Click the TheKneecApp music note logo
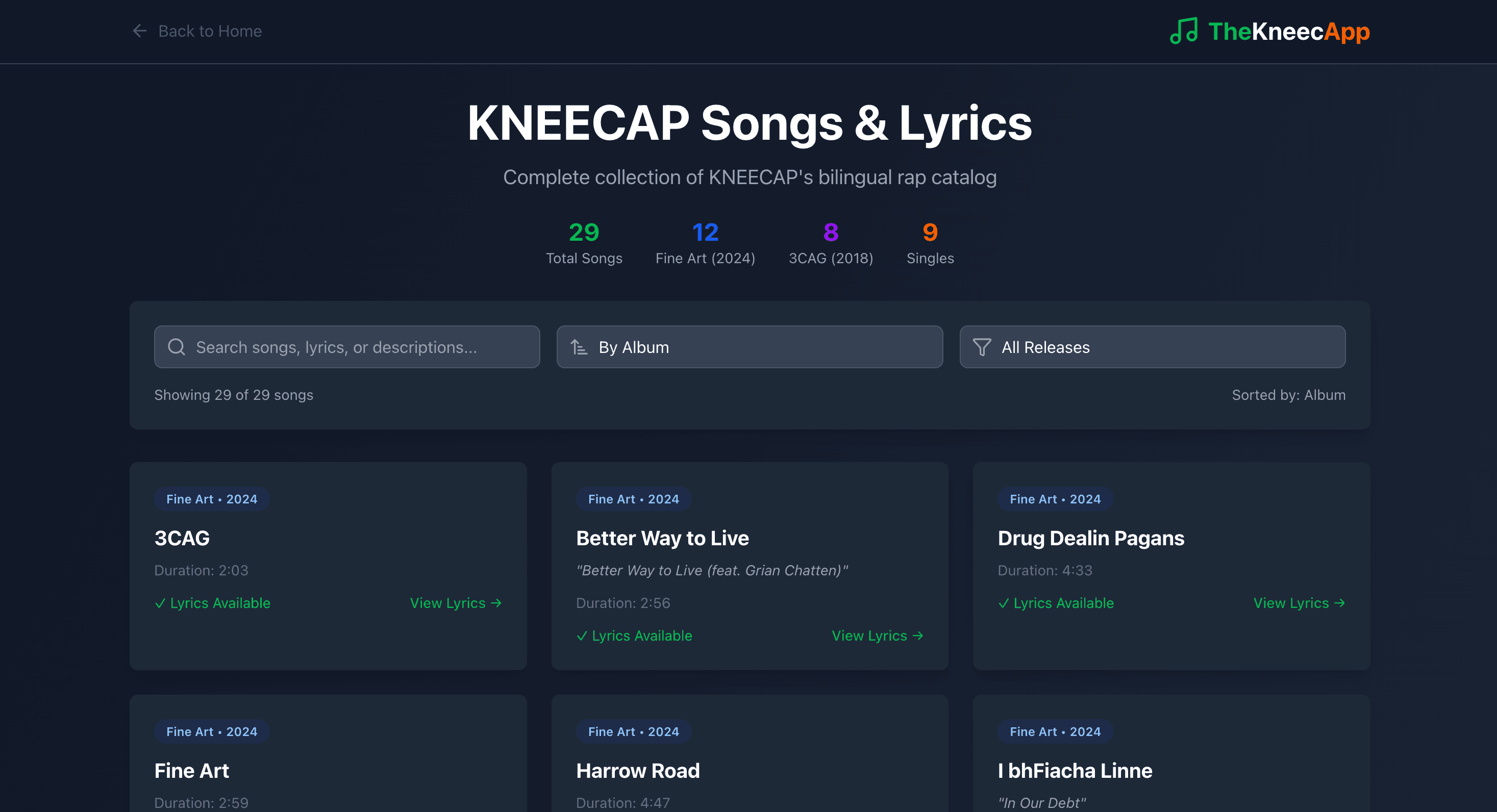The image size is (1497, 812). (x=1183, y=31)
